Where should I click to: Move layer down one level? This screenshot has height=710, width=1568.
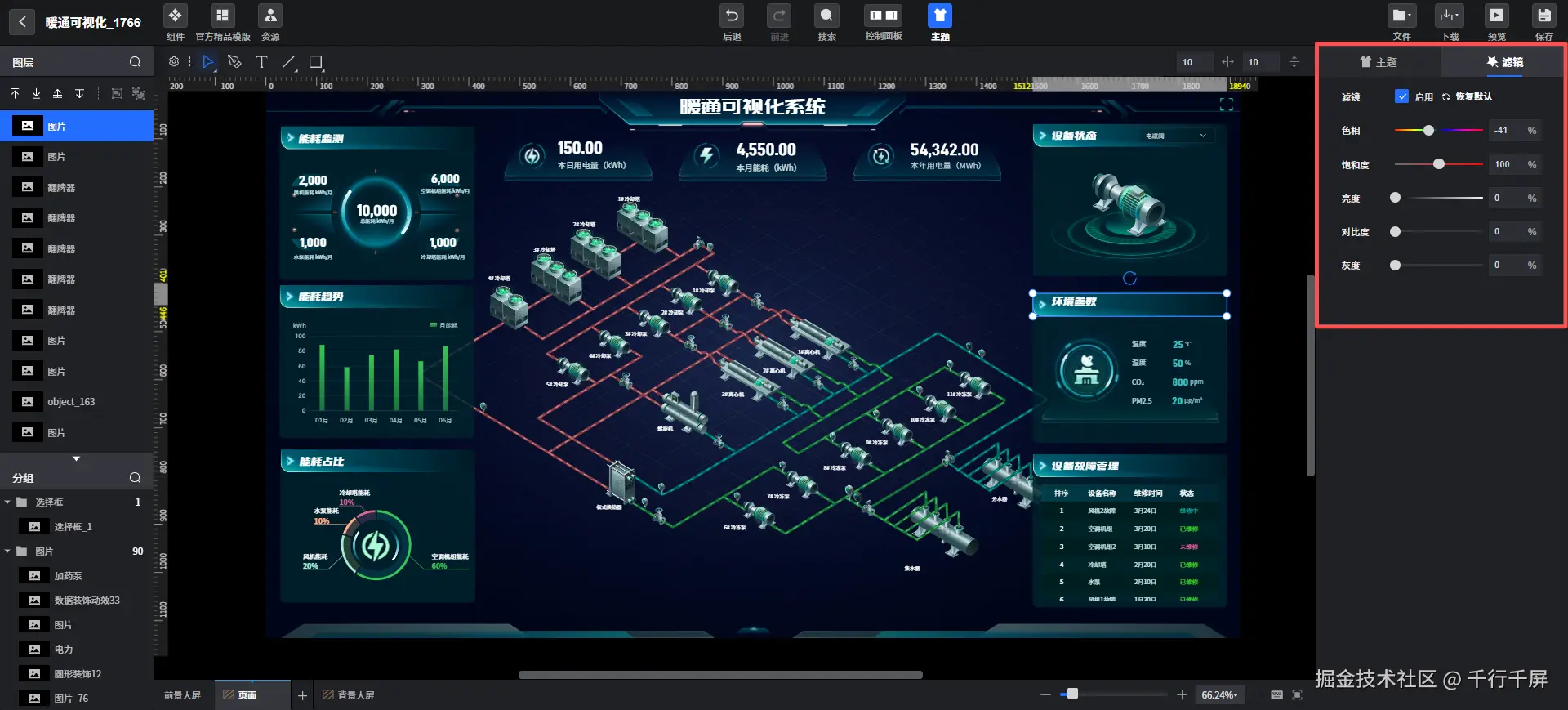point(79,93)
